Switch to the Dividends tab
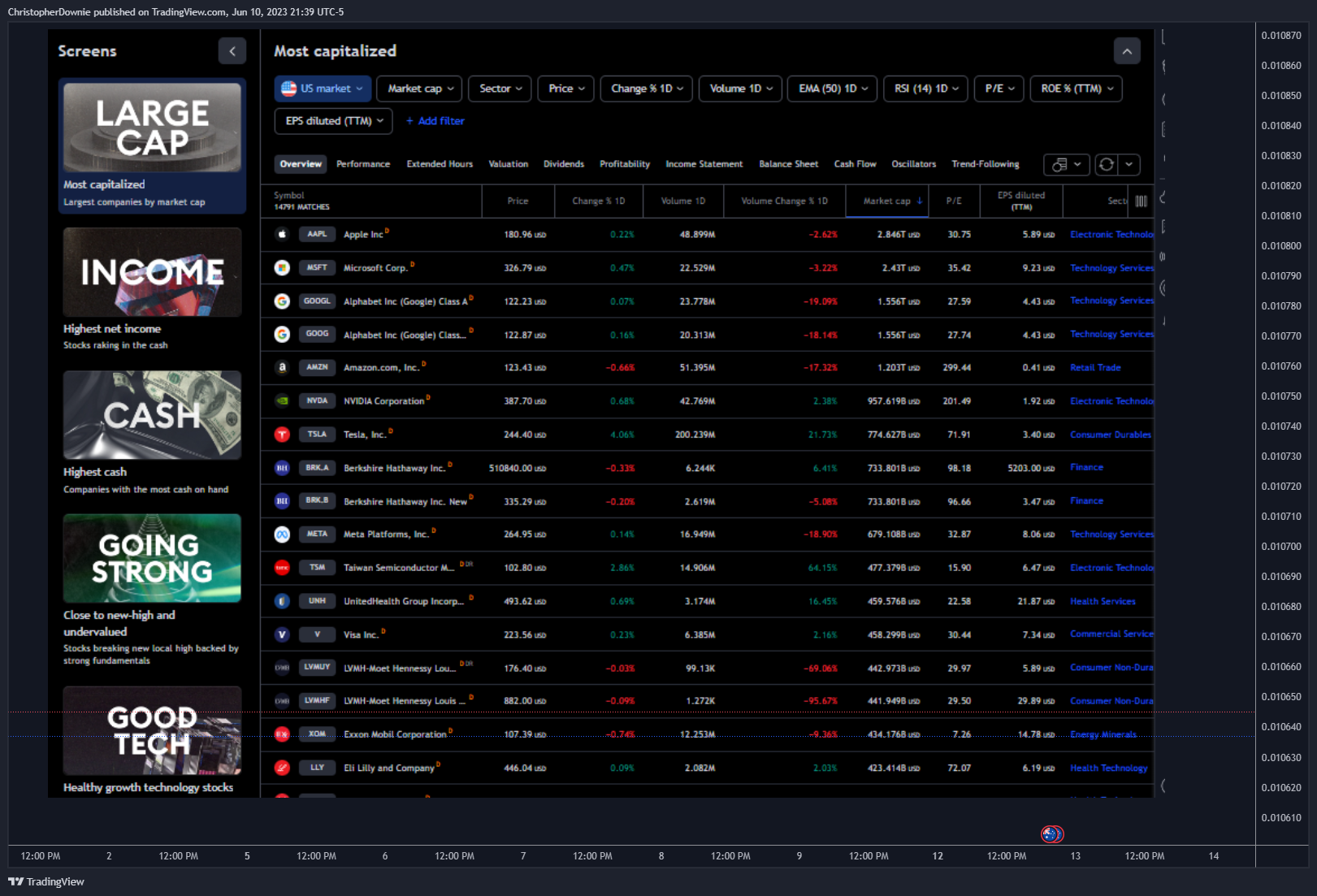Viewport: 1317px width, 896px height. point(564,164)
